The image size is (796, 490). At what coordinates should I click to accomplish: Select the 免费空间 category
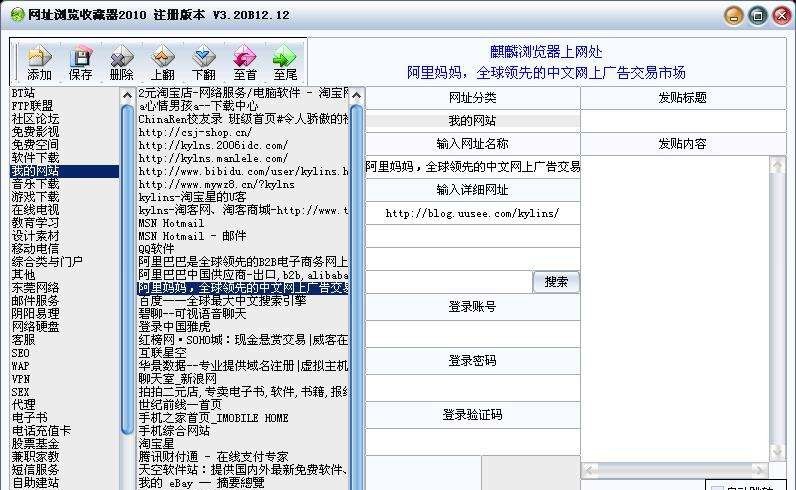pyautogui.click(x=35, y=145)
